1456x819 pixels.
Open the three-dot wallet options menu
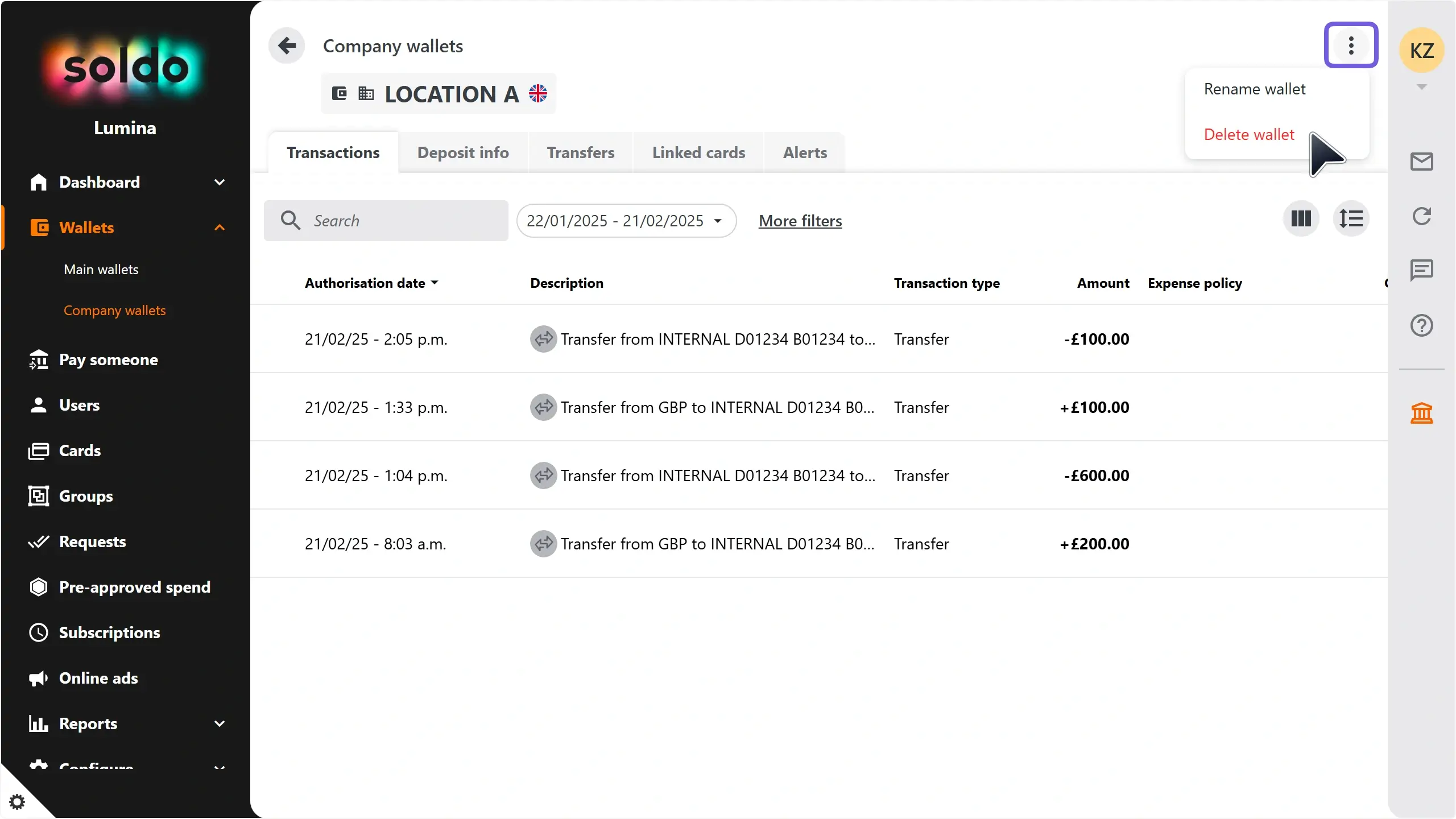[1351, 45]
